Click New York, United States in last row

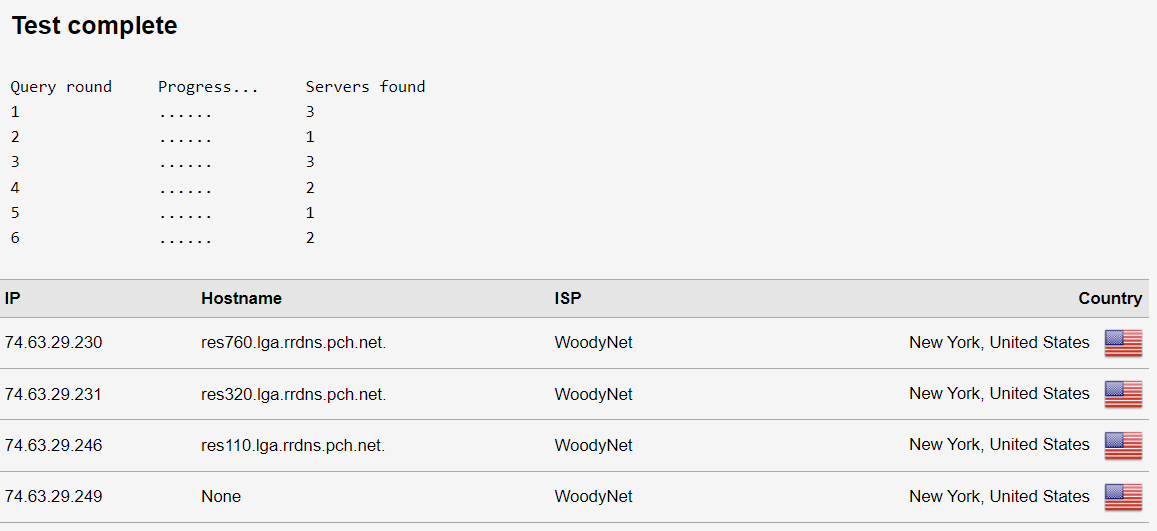[x=999, y=496]
